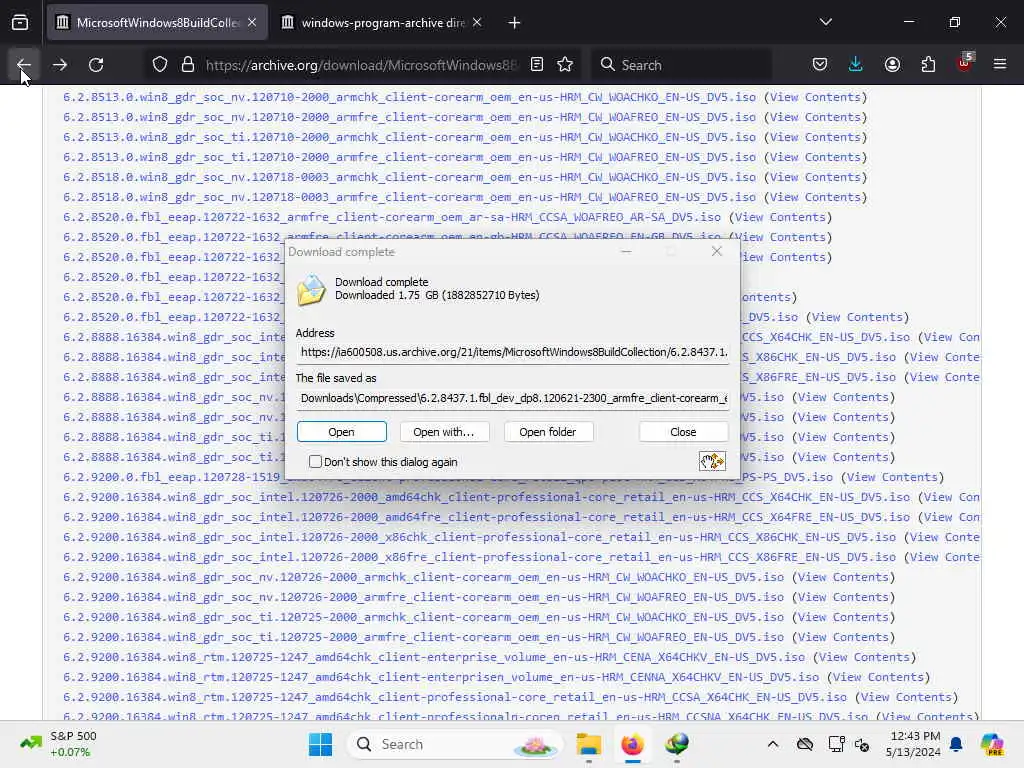The image size is (1024, 768).
Task: Open 6.2.9200.16384 soc_ti armfre iso link
Action: coord(423,637)
